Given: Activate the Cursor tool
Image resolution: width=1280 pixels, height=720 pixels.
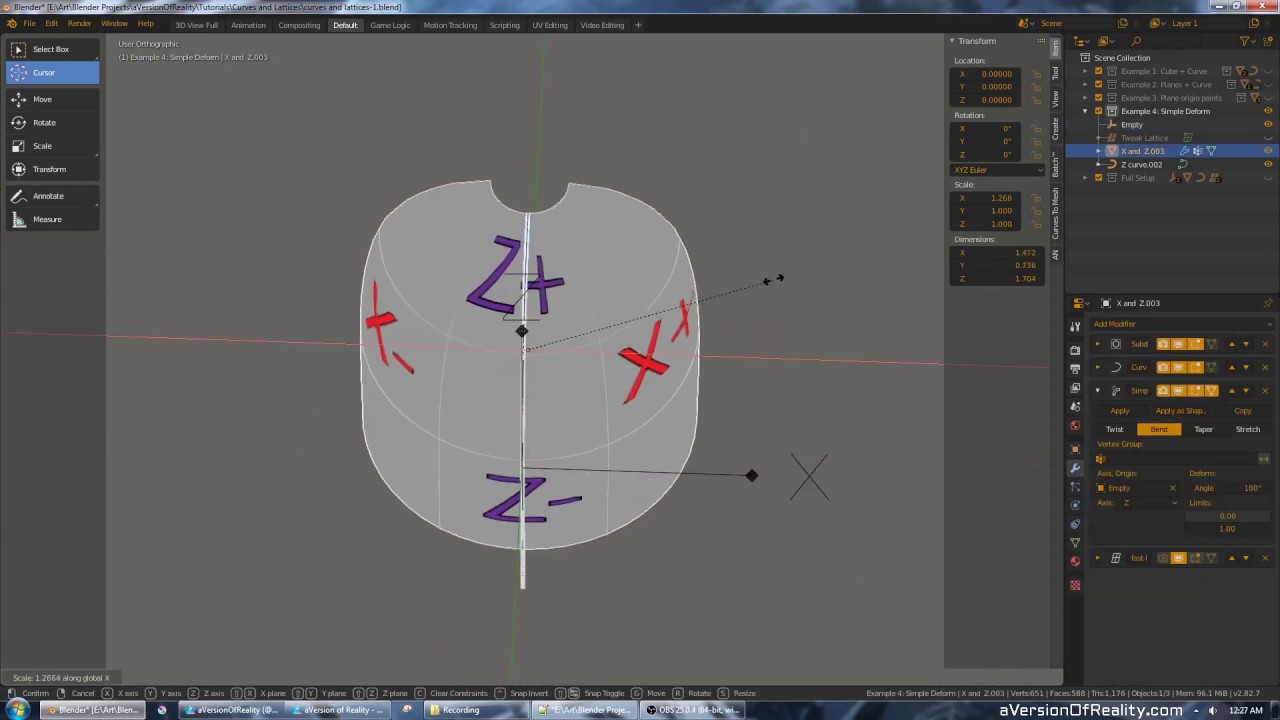Looking at the screenshot, I should [x=52, y=72].
